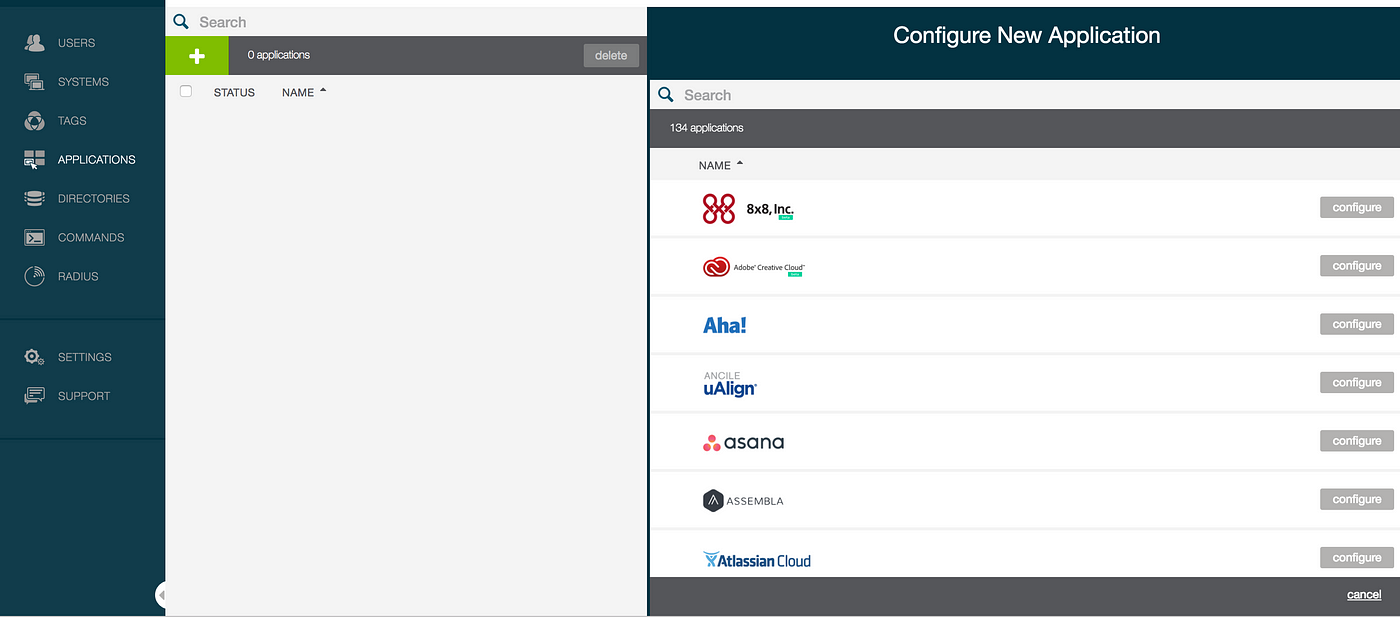Open the DIRECTORIES menu item
The image size is (1400, 617).
pyautogui.click(x=93, y=199)
